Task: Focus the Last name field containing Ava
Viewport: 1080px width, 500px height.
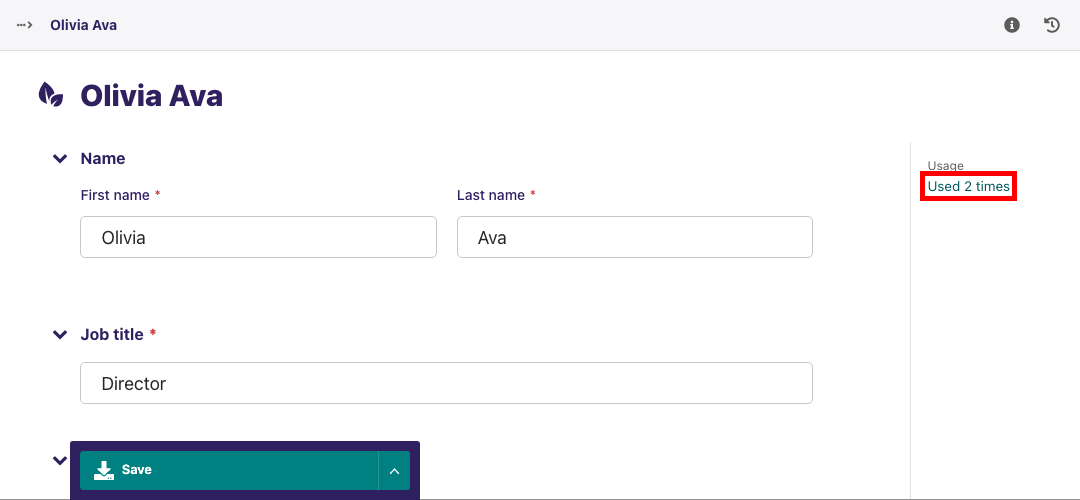Action: [x=634, y=238]
